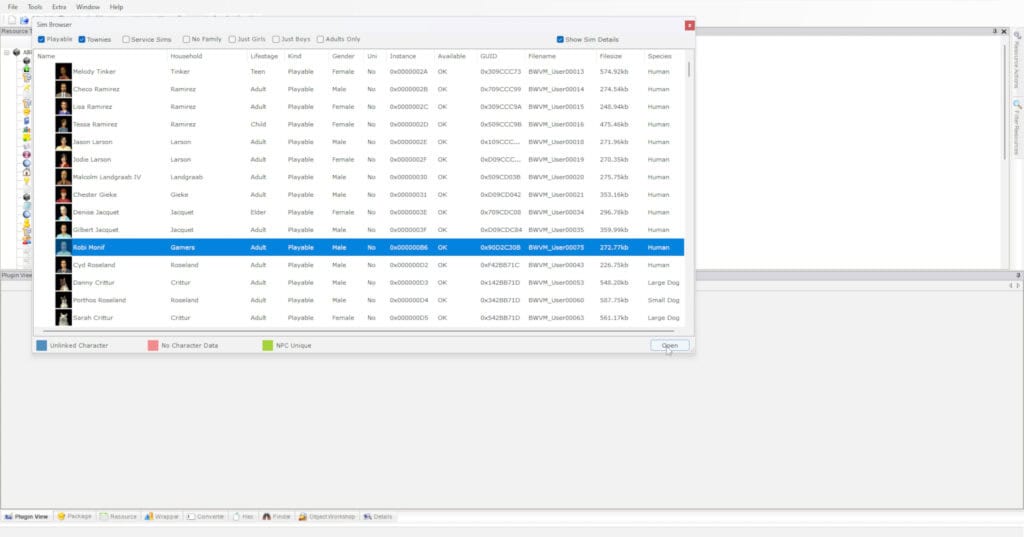Collapse the root node of resource tree
This screenshot has width=1024, height=537.
(x=6, y=52)
